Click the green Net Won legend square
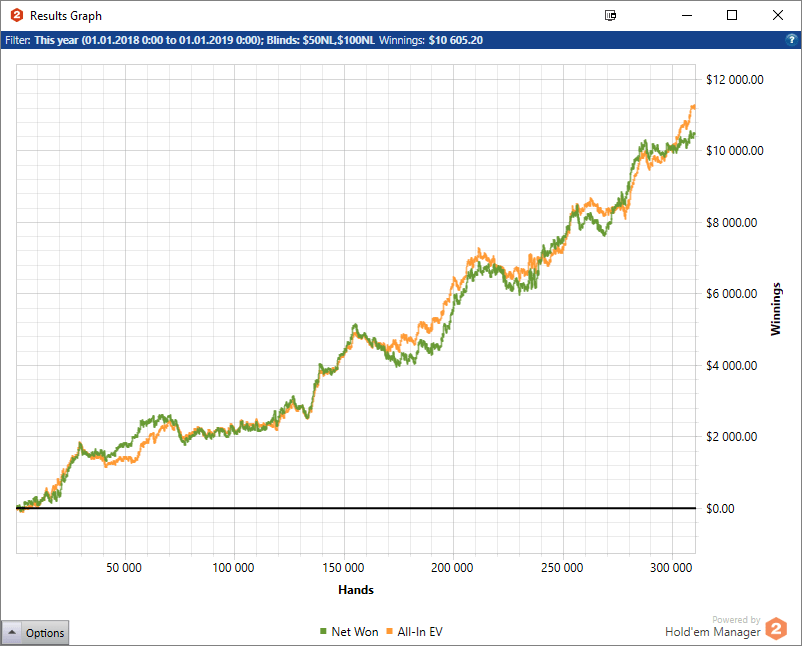Image resolution: width=802 pixels, height=646 pixels. (323, 632)
